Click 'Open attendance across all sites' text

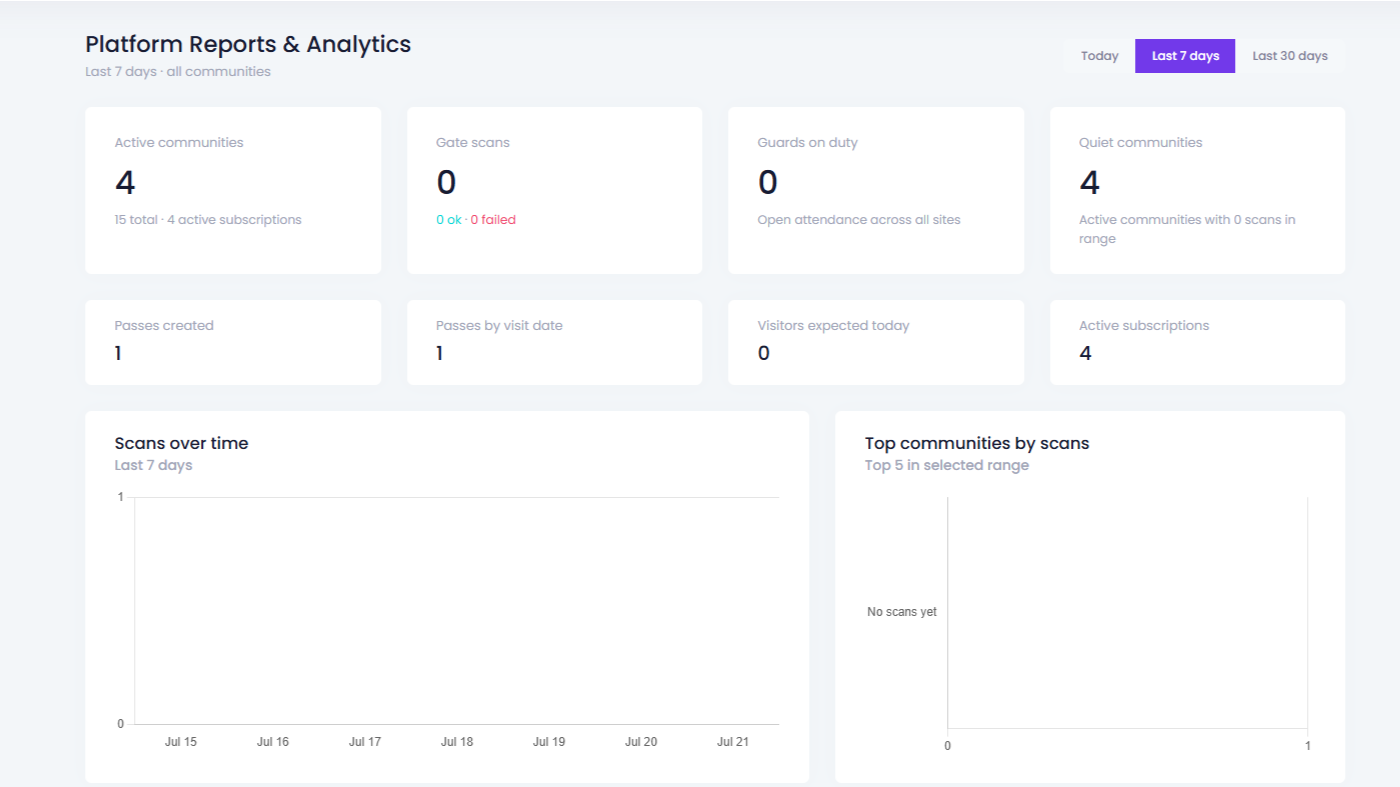tap(859, 220)
